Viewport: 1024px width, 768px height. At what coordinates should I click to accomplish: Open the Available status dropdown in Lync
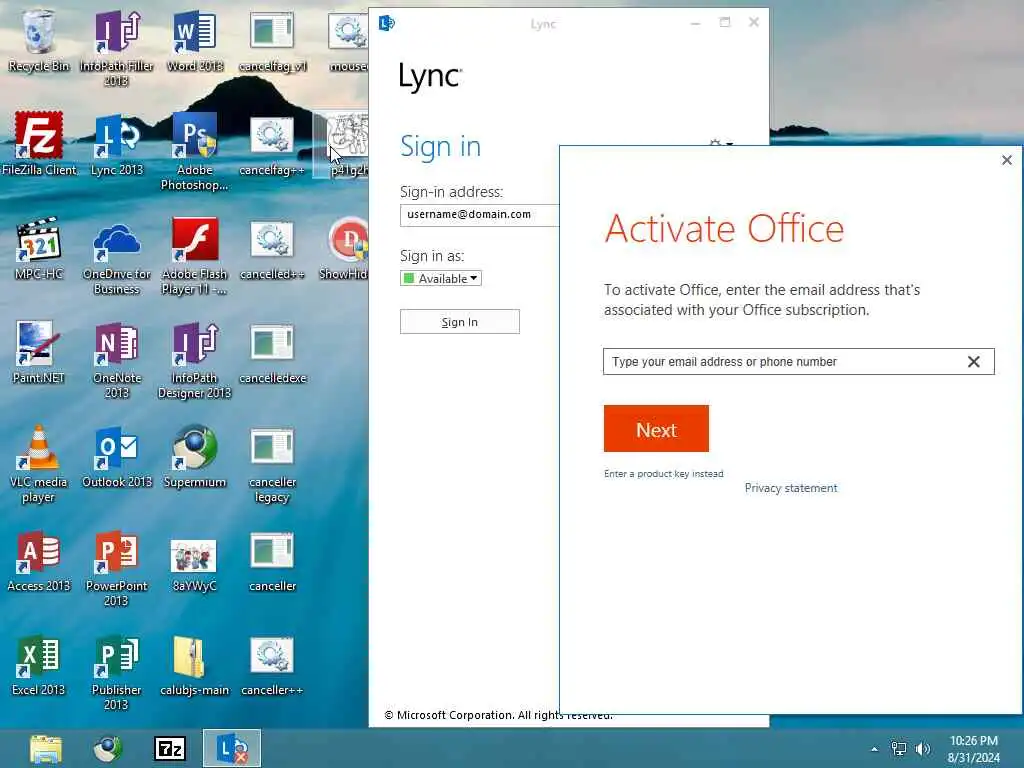(x=441, y=278)
